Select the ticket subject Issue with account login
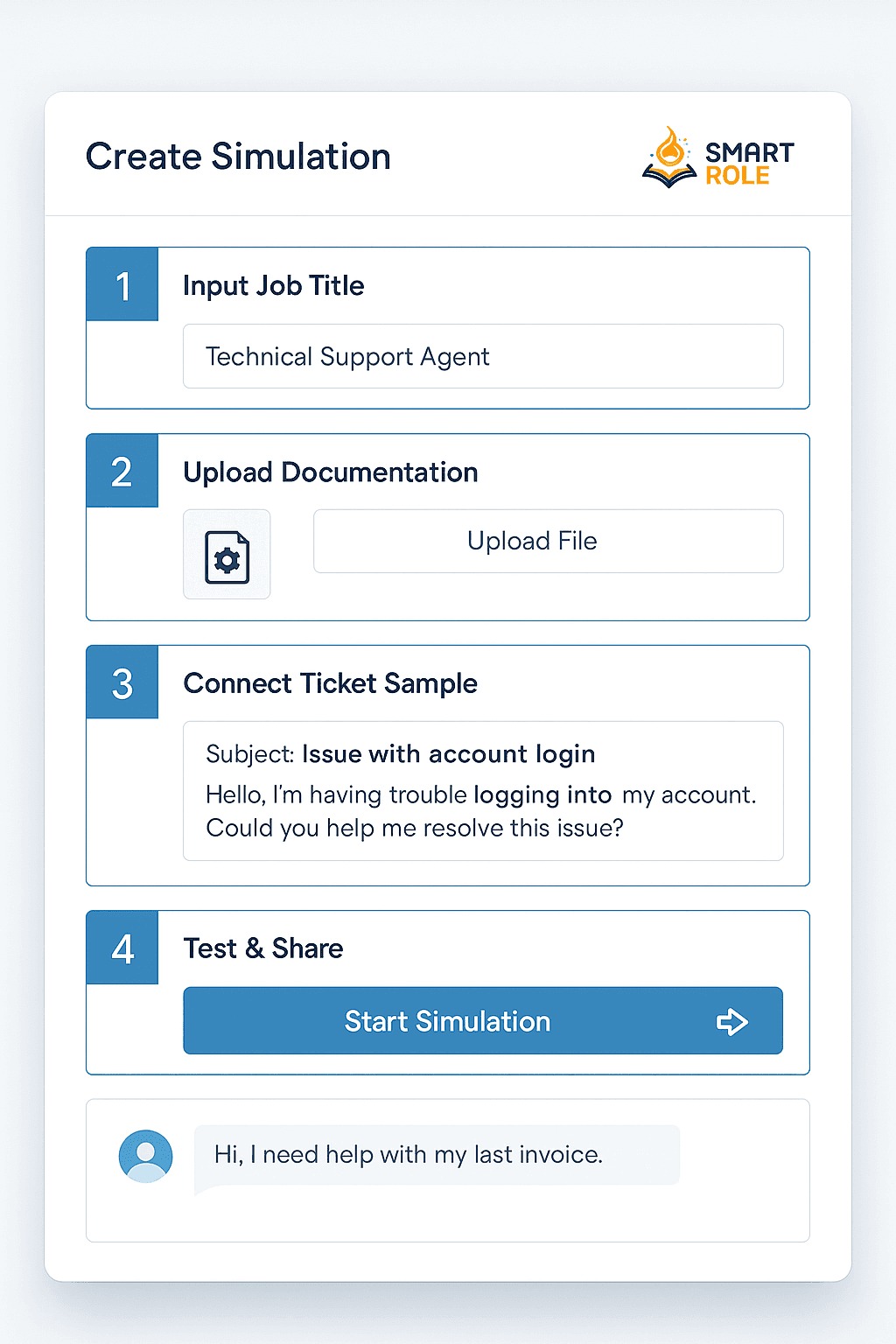896x1344 pixels. click(x=448, y=753)
